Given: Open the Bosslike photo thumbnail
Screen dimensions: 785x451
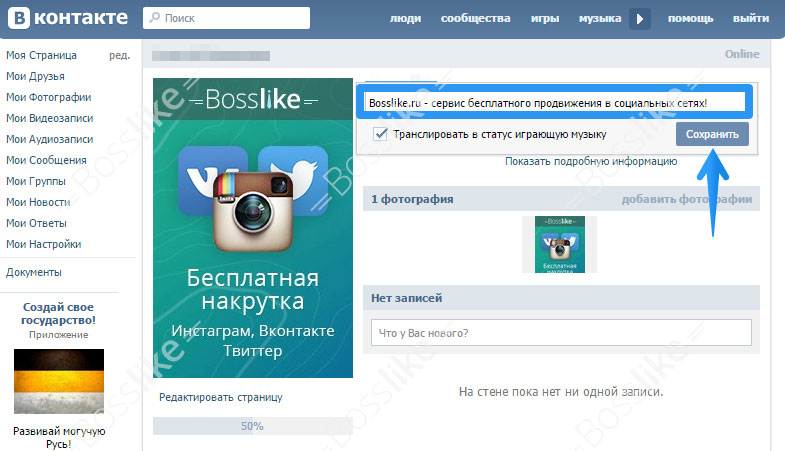Looking at the screenshot, I should pyautogui.click(x=560, y=244).
